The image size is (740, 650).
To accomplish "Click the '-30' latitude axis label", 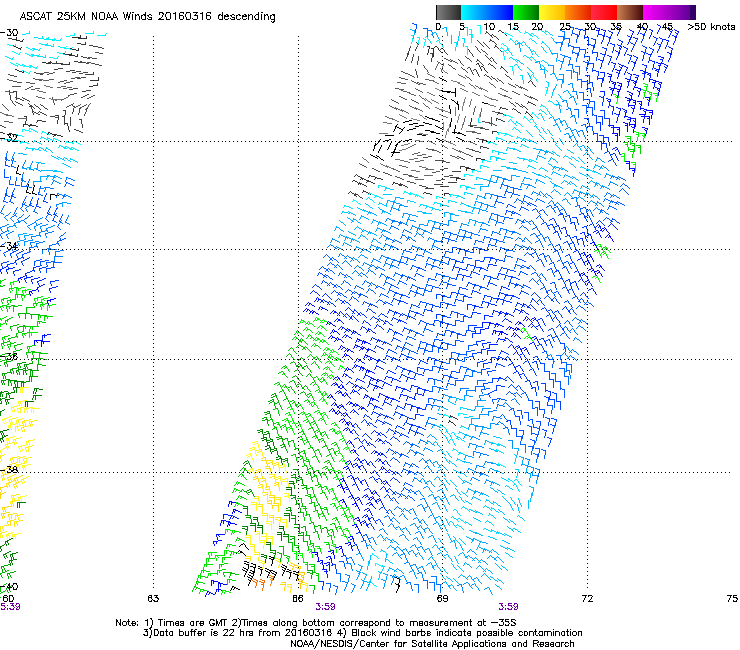I will click(x=9, y=33).
